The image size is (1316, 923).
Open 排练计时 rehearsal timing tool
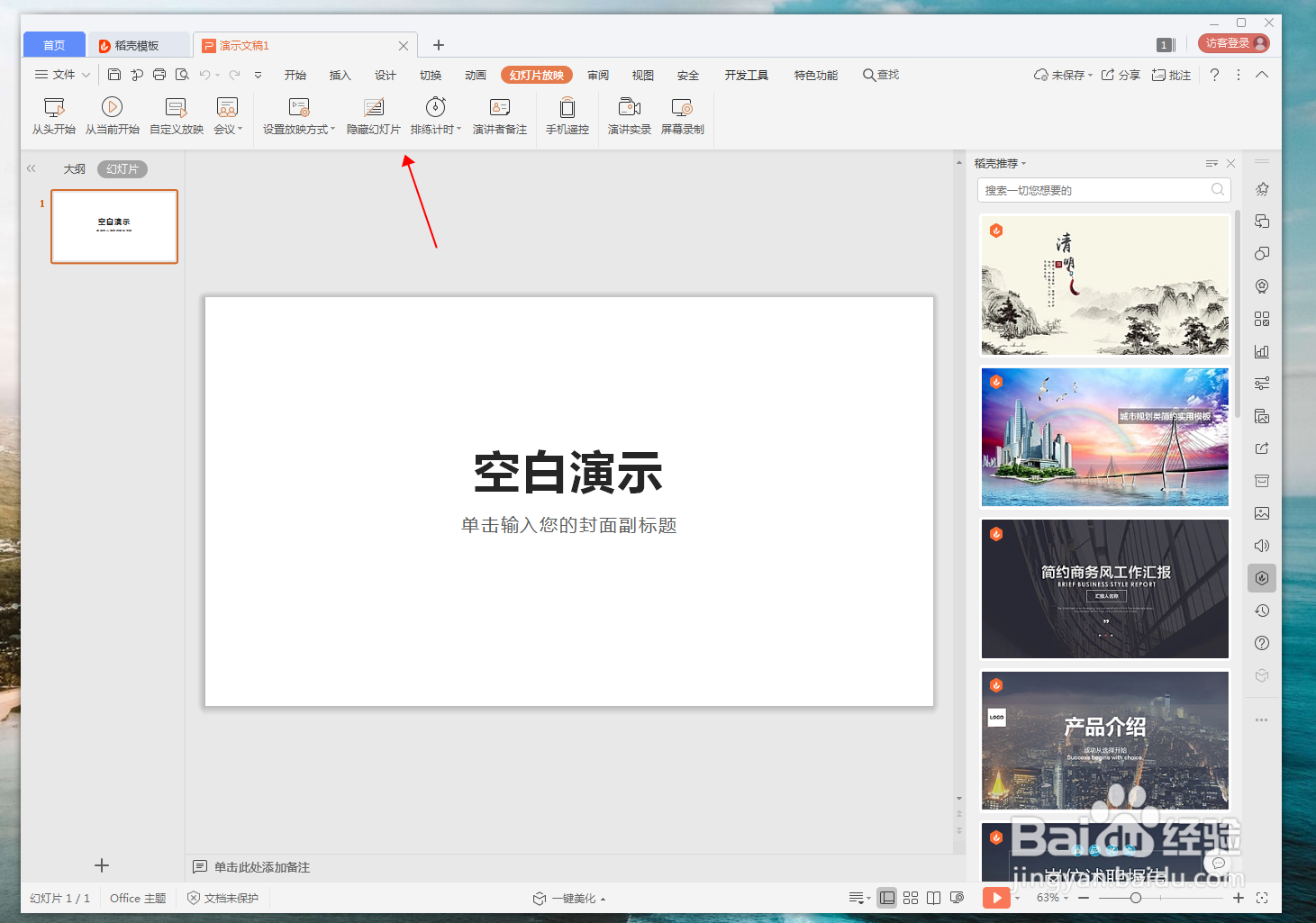(x=433, y=117)
